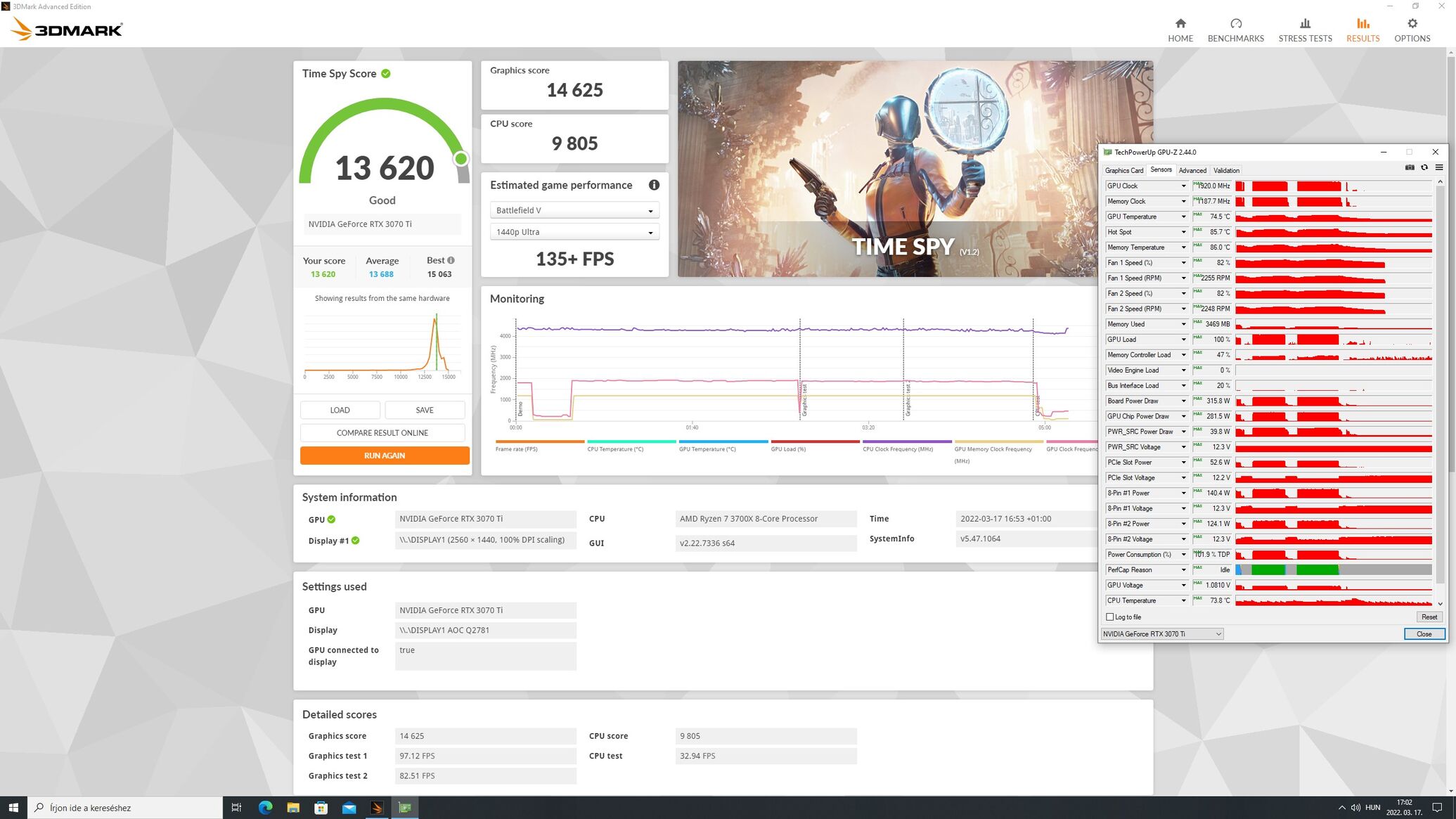Click COMPARE RESULT ONLINE
Image resolution: width=1456 pixels, height=819 pixels.
tap(382, 433)
